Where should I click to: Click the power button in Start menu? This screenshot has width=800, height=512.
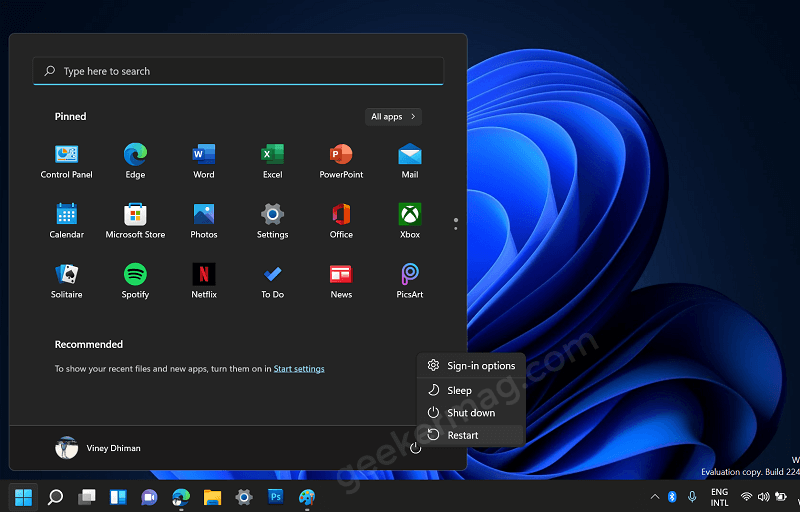pos(415,448)
